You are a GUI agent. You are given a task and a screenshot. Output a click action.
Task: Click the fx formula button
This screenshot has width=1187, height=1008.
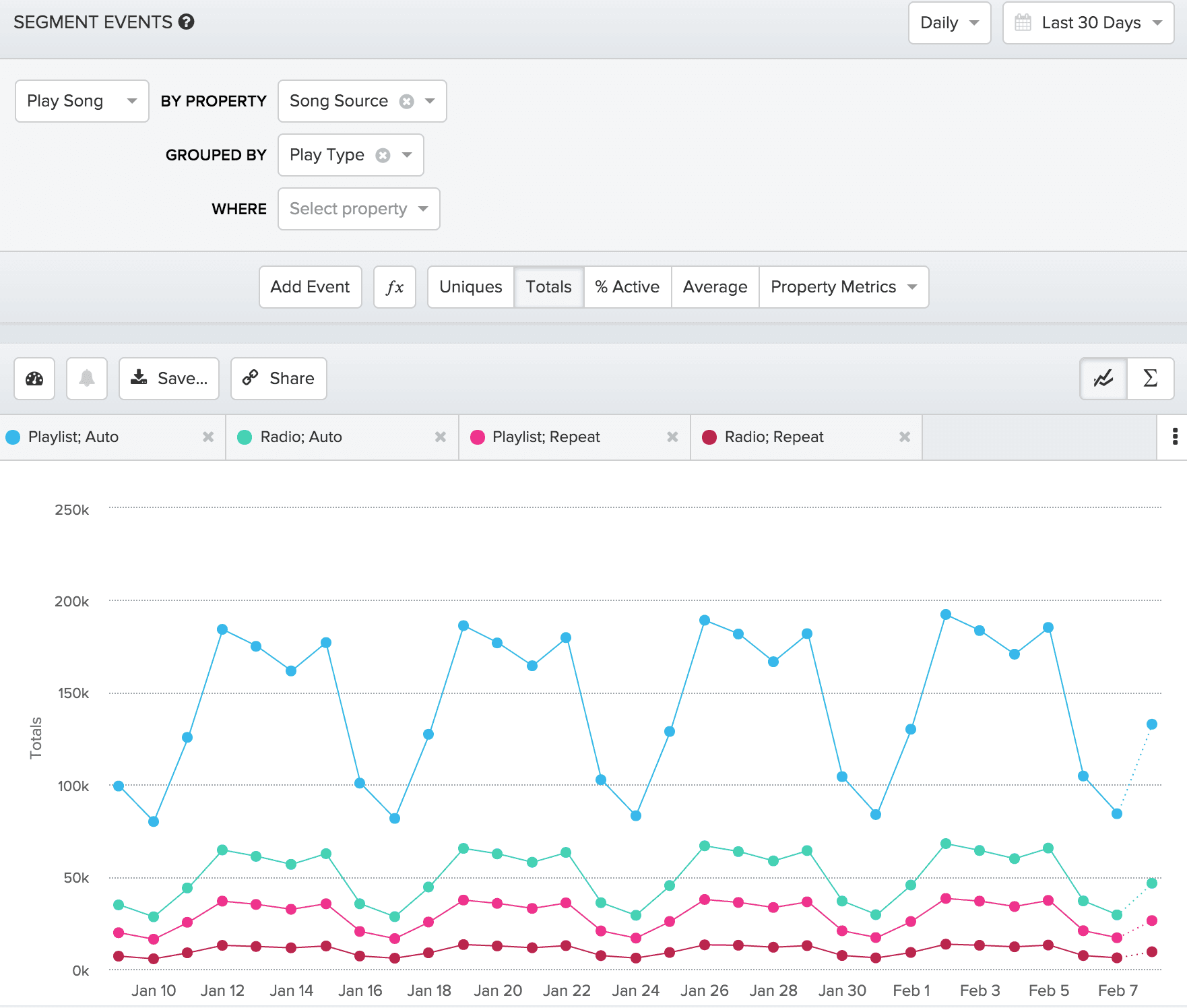coord(395,287)
